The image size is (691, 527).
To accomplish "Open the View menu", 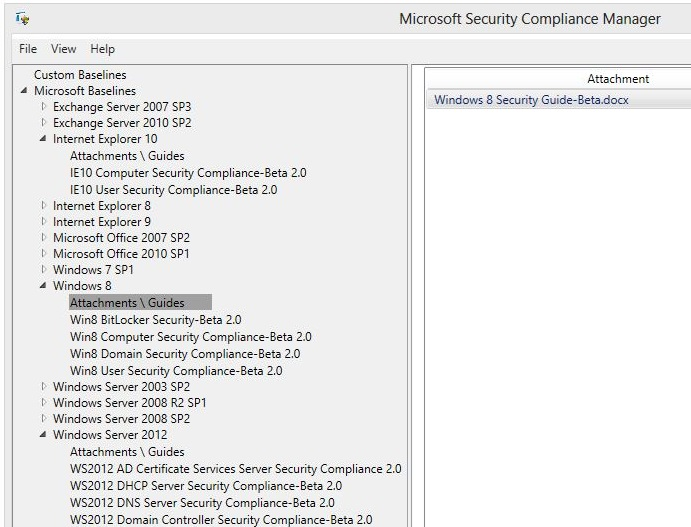I will [x=63, y=49].
